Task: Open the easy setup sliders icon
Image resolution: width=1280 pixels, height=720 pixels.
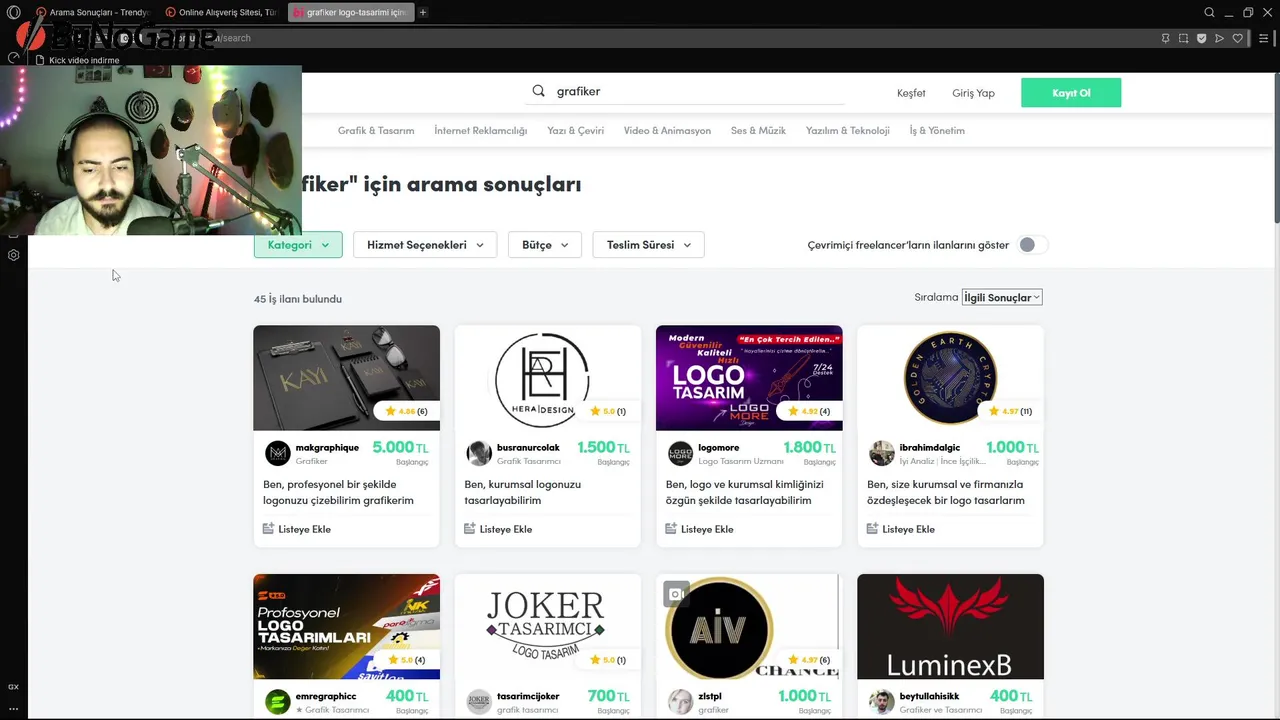Action: (1265, 38)
